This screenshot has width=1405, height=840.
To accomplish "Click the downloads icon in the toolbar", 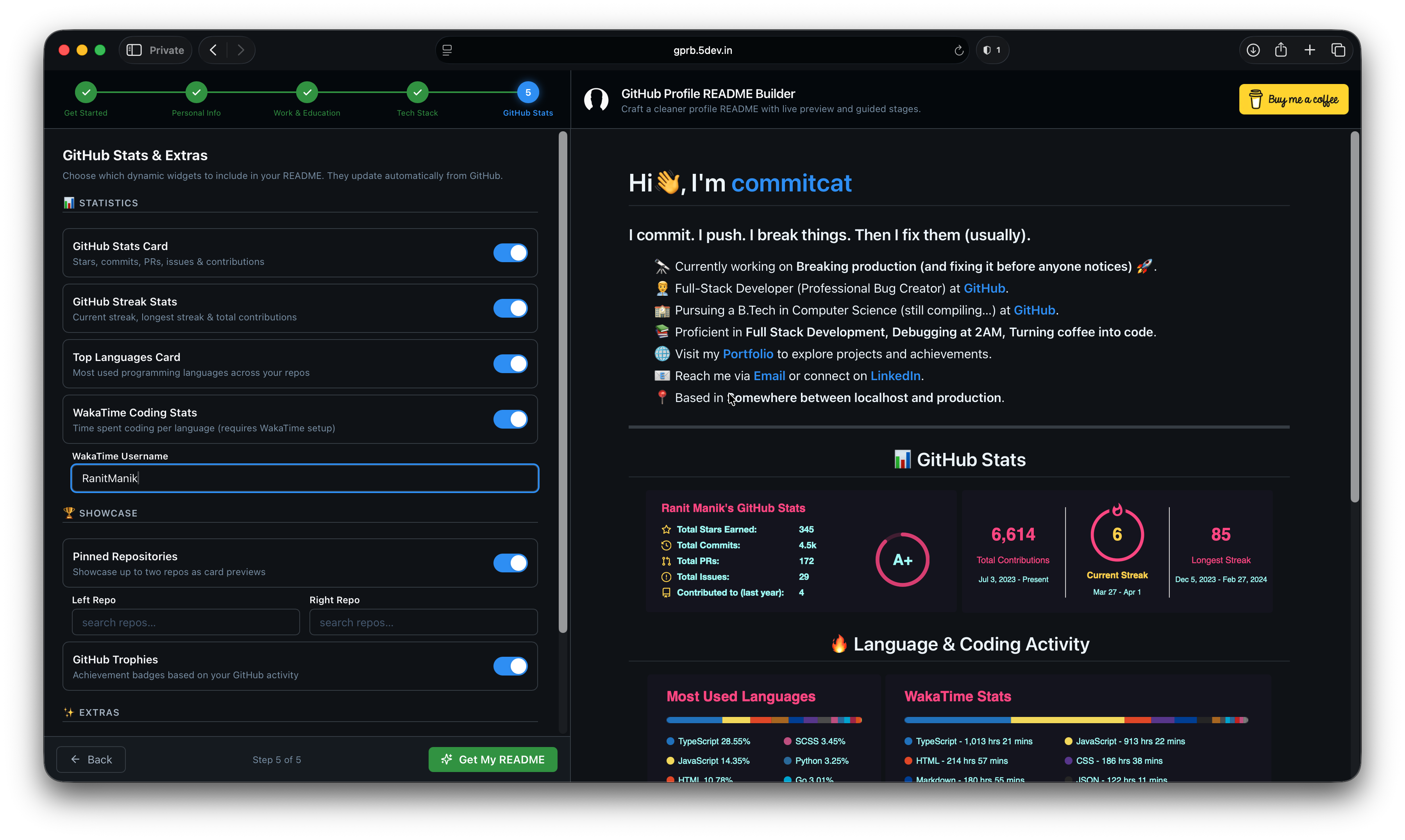I will click(x=1253, y=50).
